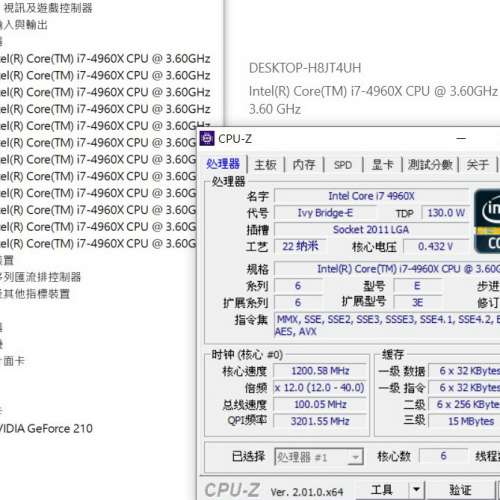Click the 3E extended model value
Screen dimensions: 500x500
coord(417,303)
